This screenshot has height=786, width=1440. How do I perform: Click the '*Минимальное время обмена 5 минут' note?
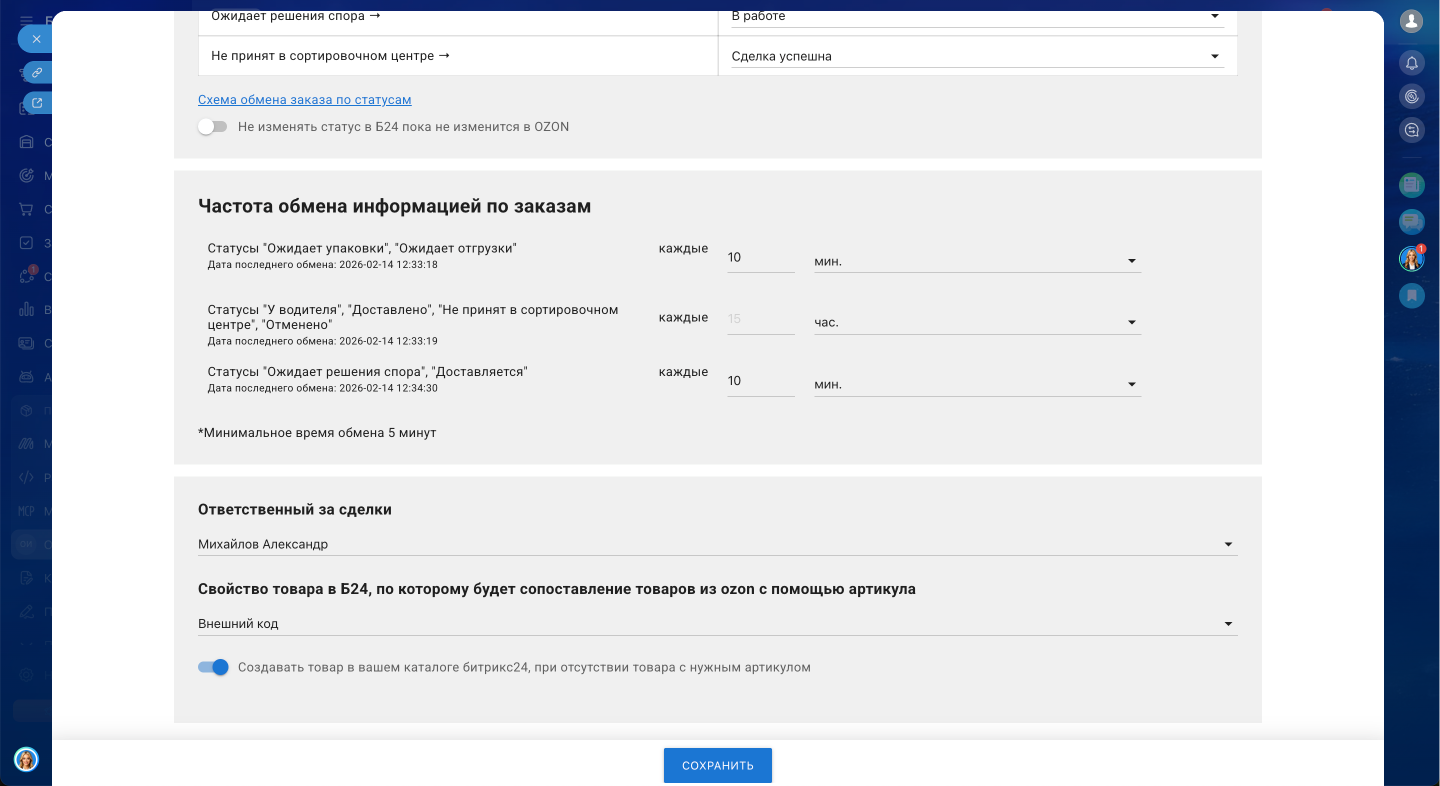pyautogui.click(x=317, y=433)
